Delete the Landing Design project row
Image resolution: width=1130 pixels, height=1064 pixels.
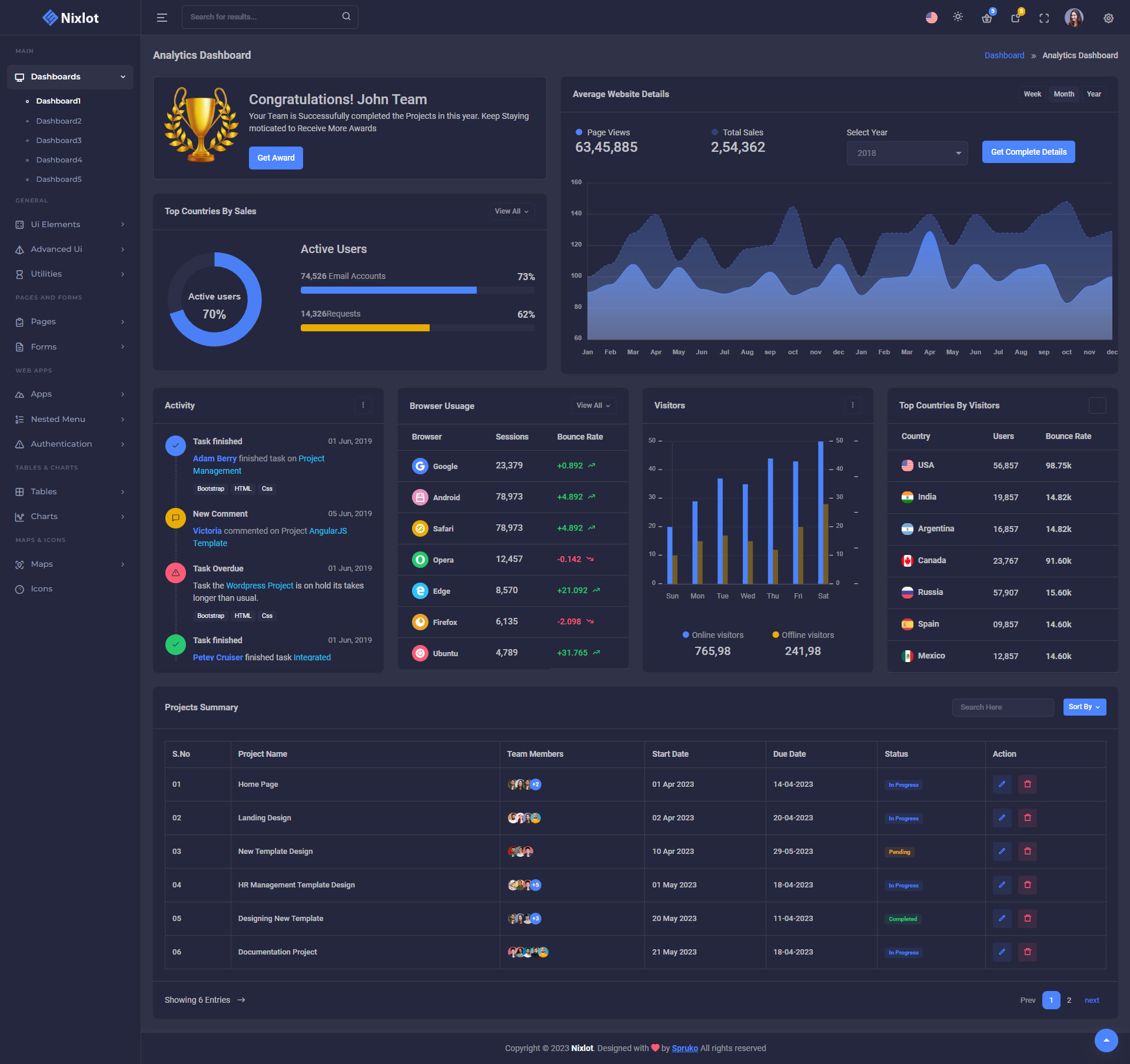pos(1028,817)
